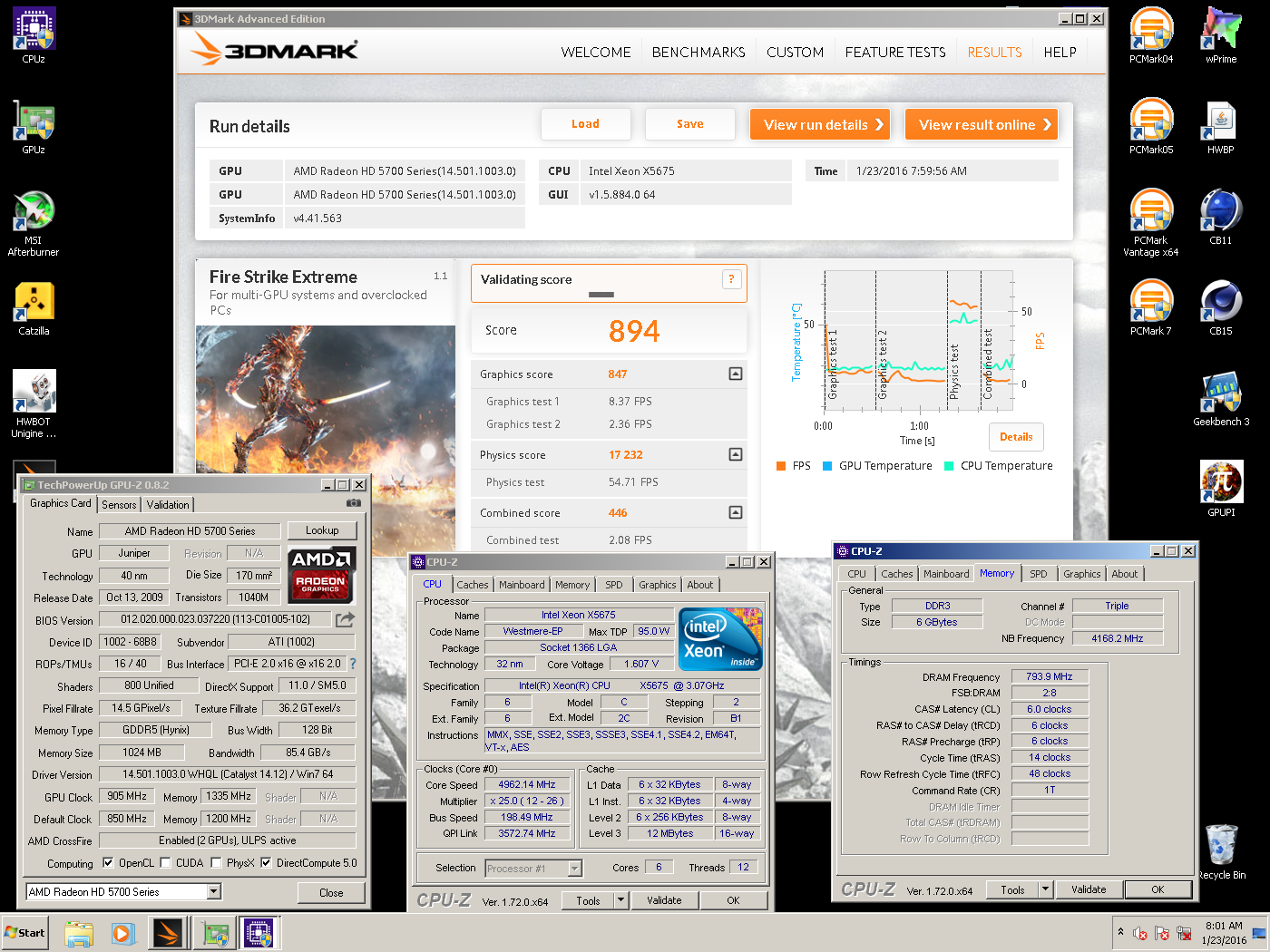Open Caches tab in CPU-Z CPU window
Image resolution: width=1270 pixels, height=952 pixels.
(x=473, y=585)
